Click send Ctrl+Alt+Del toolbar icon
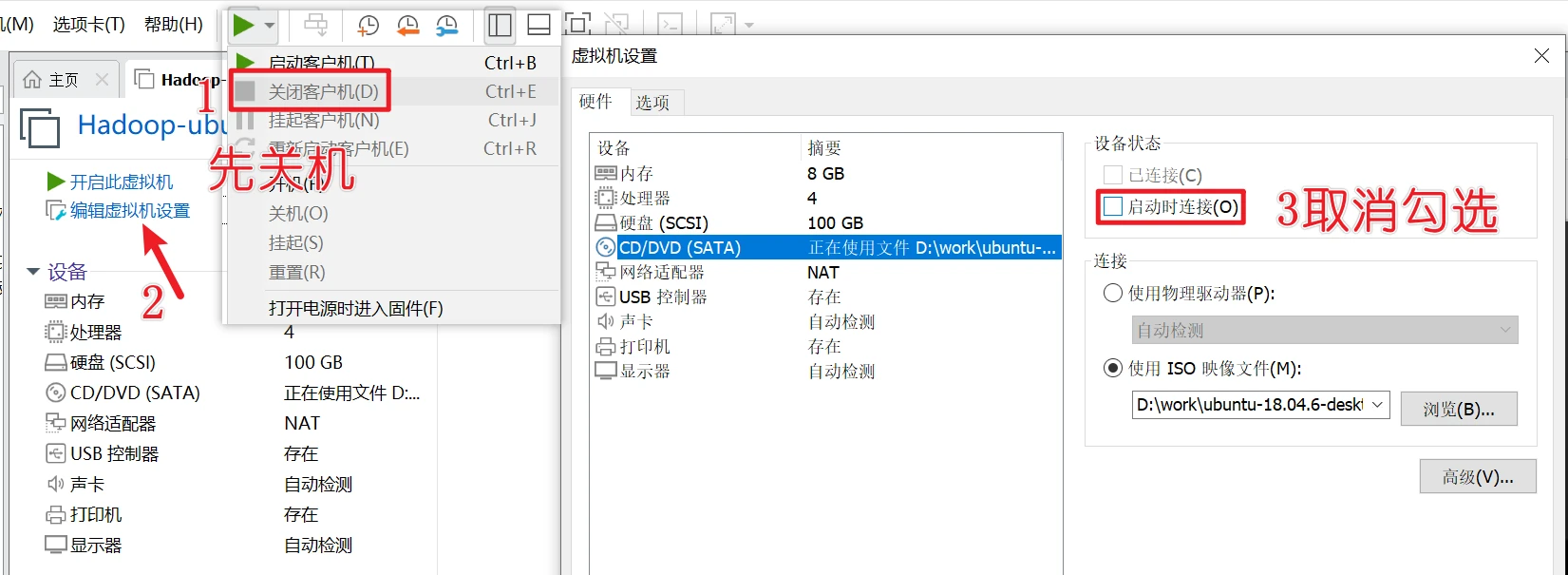 (315, 26)
